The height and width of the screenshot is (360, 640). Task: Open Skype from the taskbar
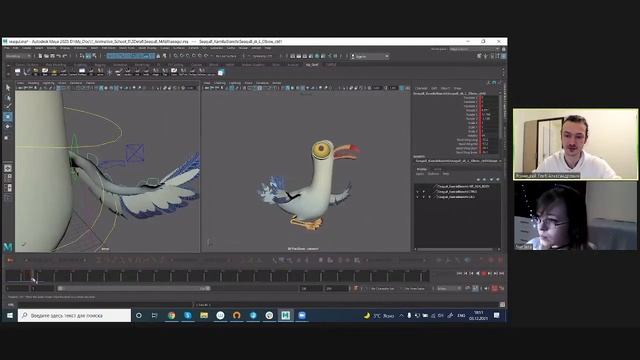[x=188, y=316]
